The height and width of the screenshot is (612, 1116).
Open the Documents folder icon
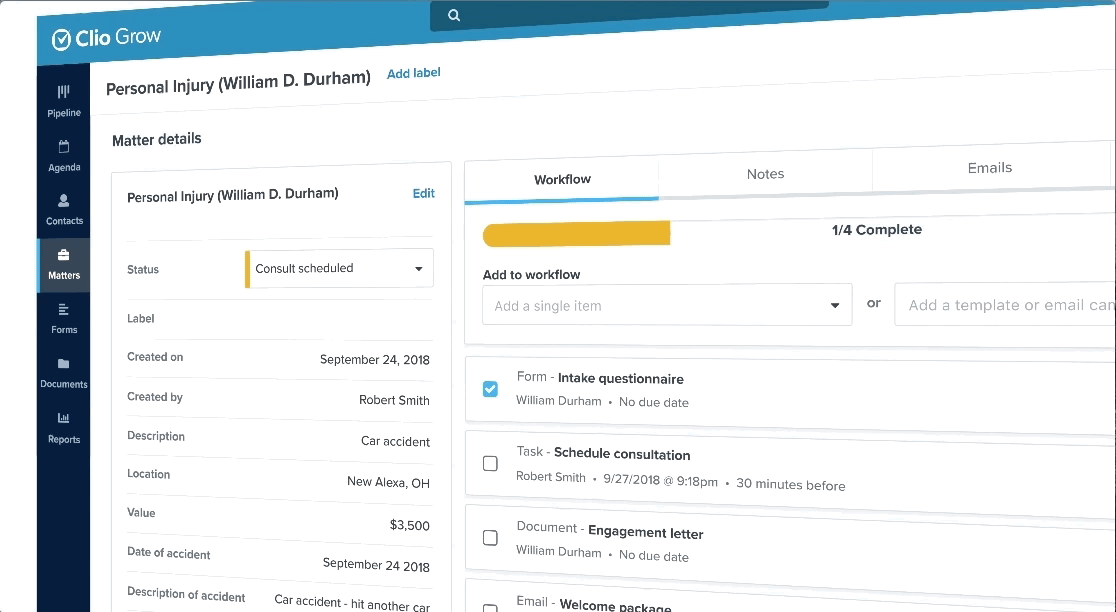pyautogui.click(x=64, y=364)
